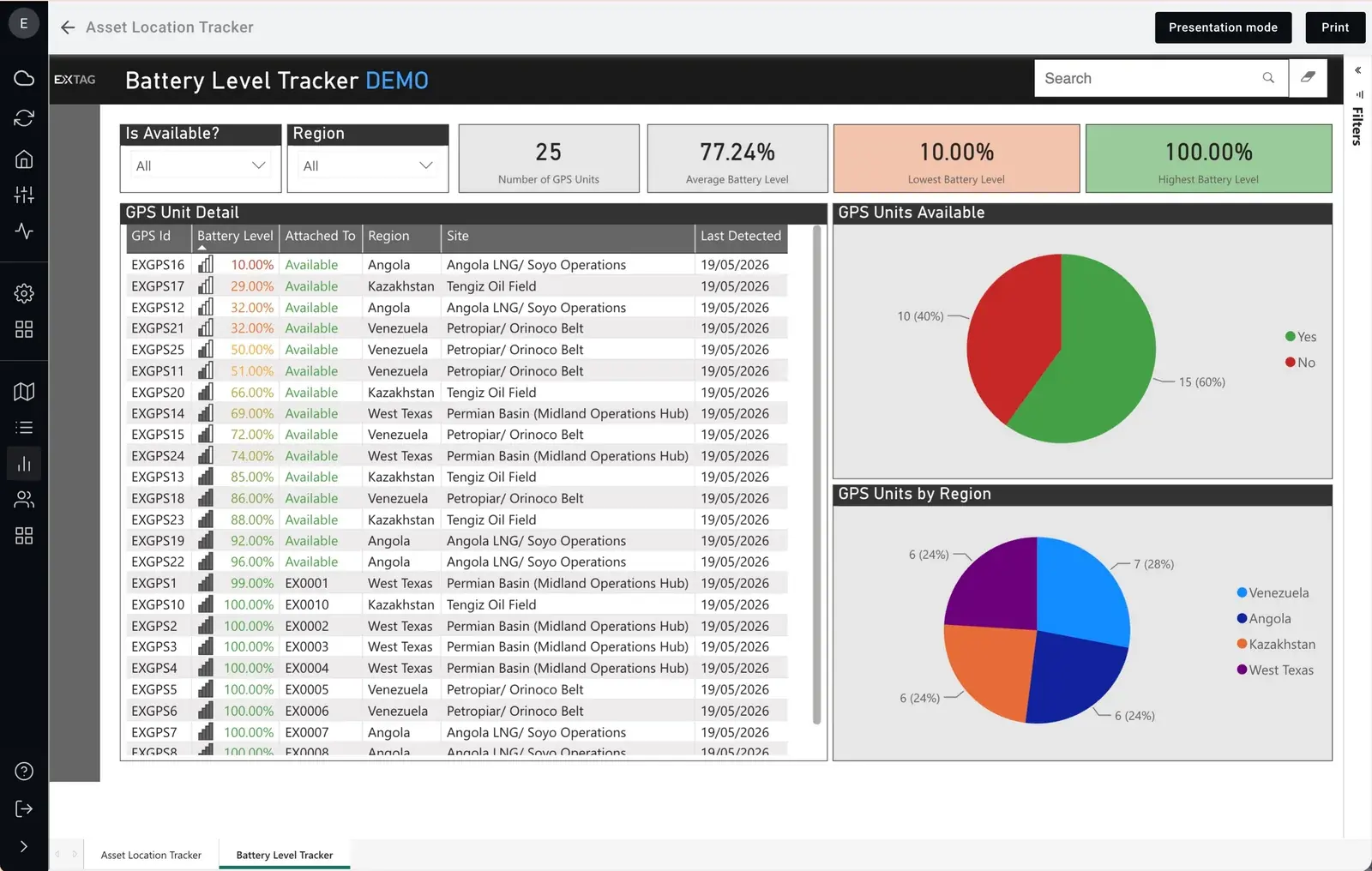1372x871 pixels.
Task: Select the Angola legend item
Action: 1264,618
